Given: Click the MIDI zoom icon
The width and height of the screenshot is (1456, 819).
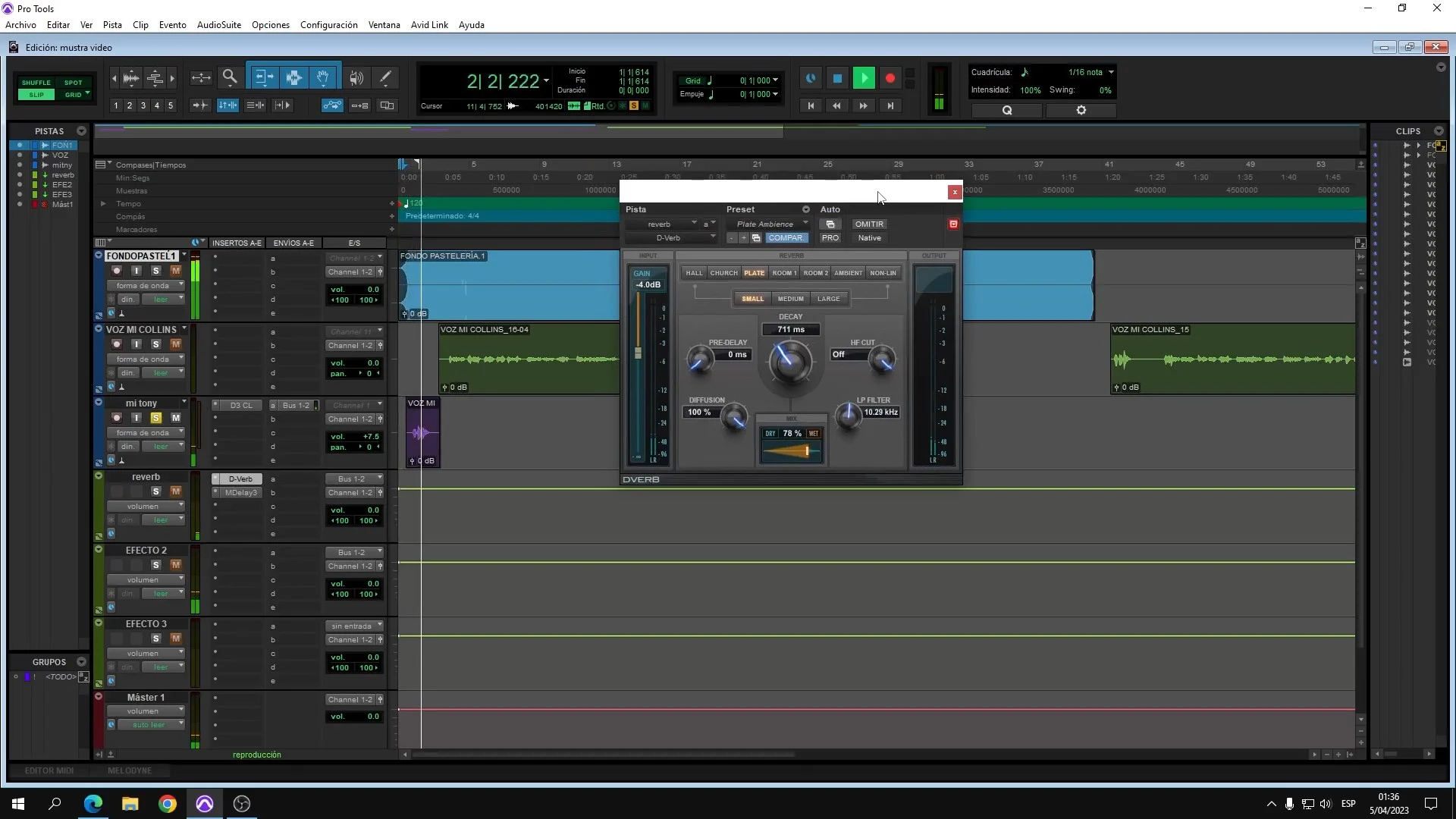Looking at the screenshot, I should [x=155, y=77].
